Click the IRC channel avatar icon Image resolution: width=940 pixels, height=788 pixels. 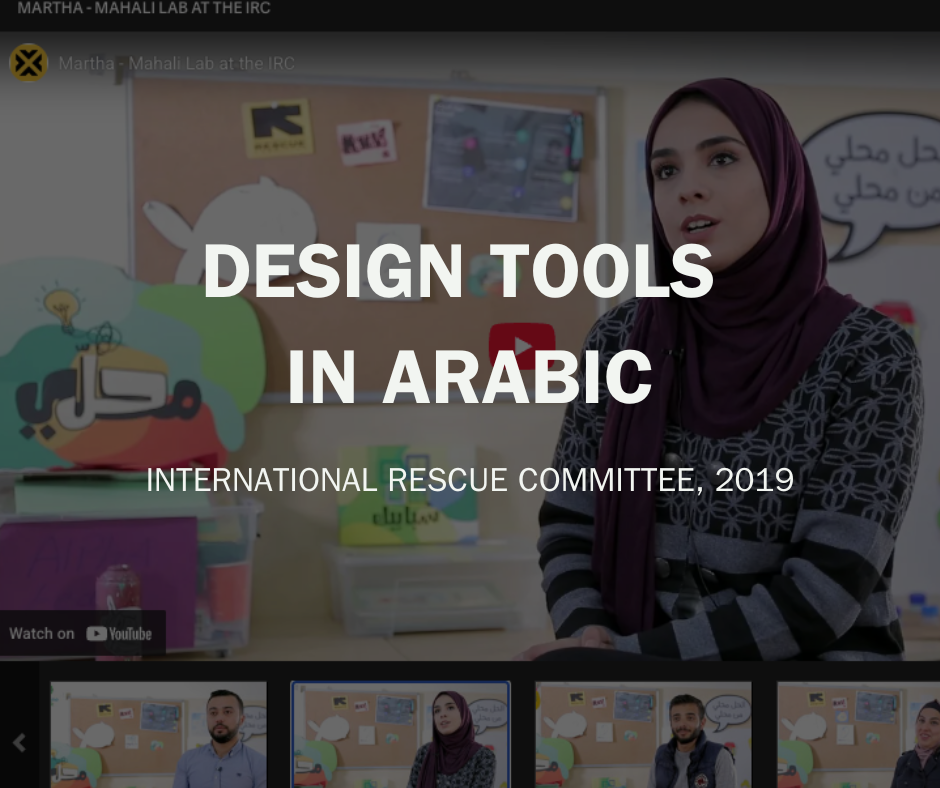pos(28,62)
